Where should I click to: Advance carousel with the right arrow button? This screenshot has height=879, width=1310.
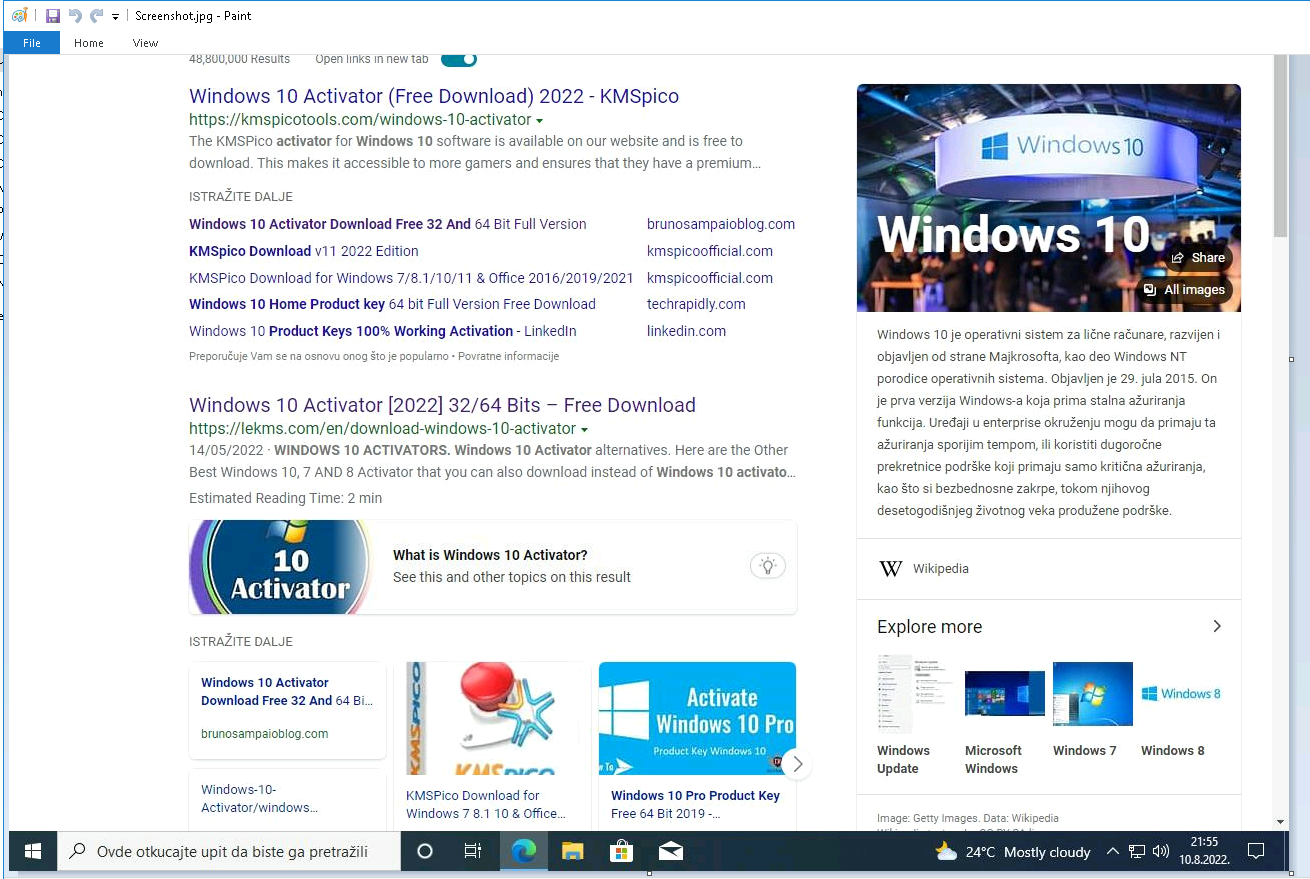(x=796, y=765)
